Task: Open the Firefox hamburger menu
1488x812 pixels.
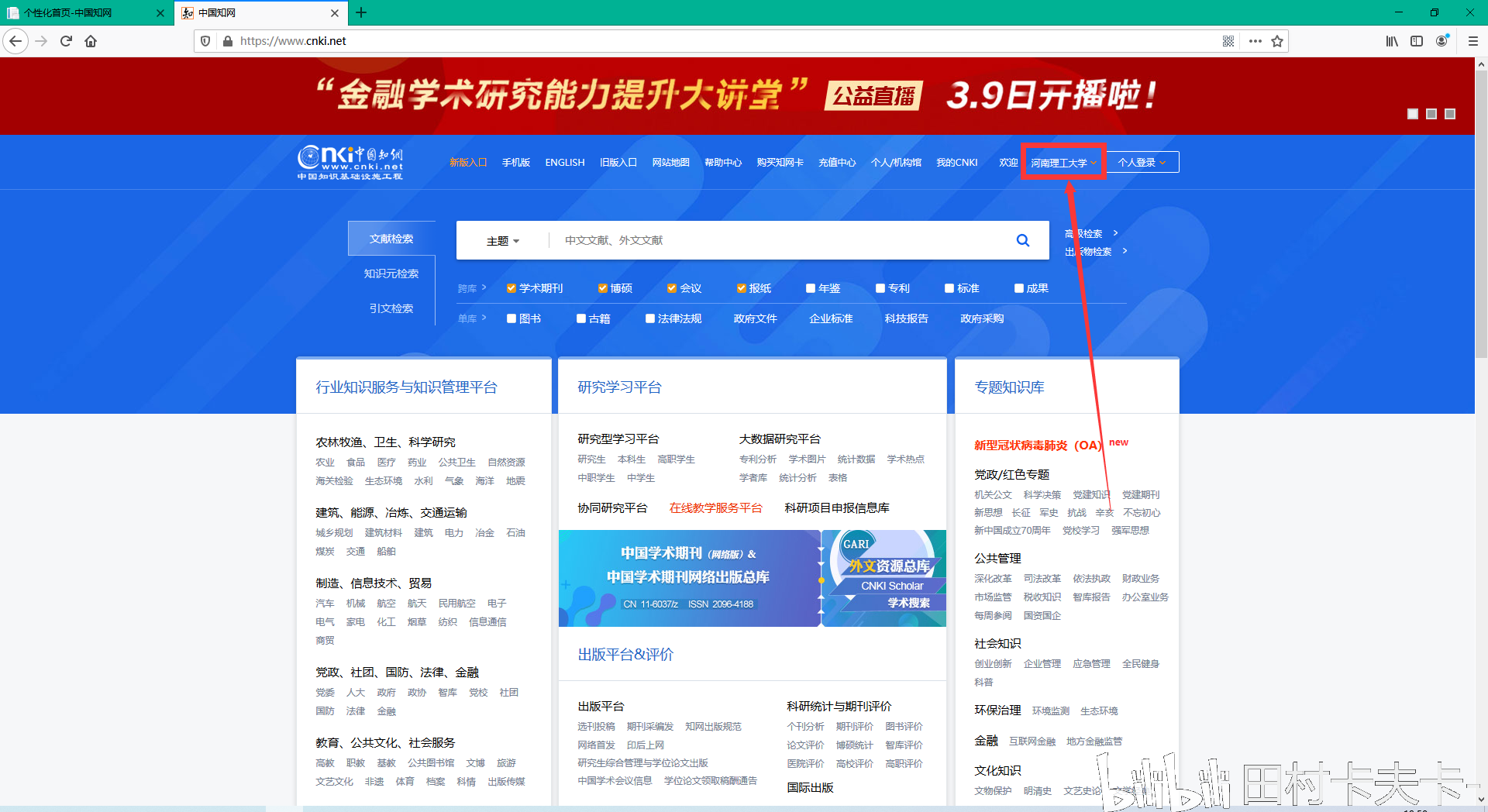Action: pos(1473,41)
